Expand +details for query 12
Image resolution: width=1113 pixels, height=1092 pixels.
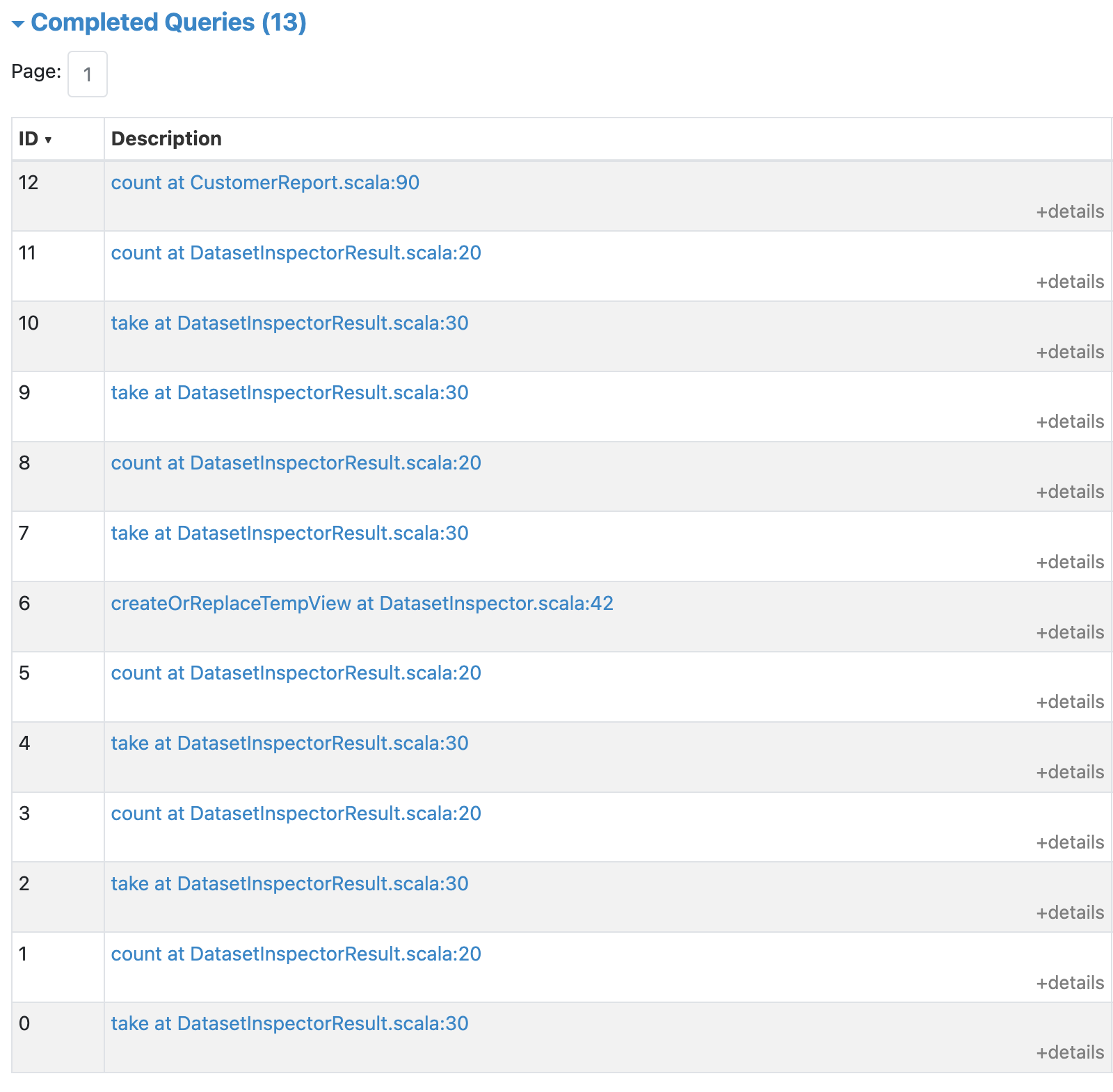coord(1070,211)
